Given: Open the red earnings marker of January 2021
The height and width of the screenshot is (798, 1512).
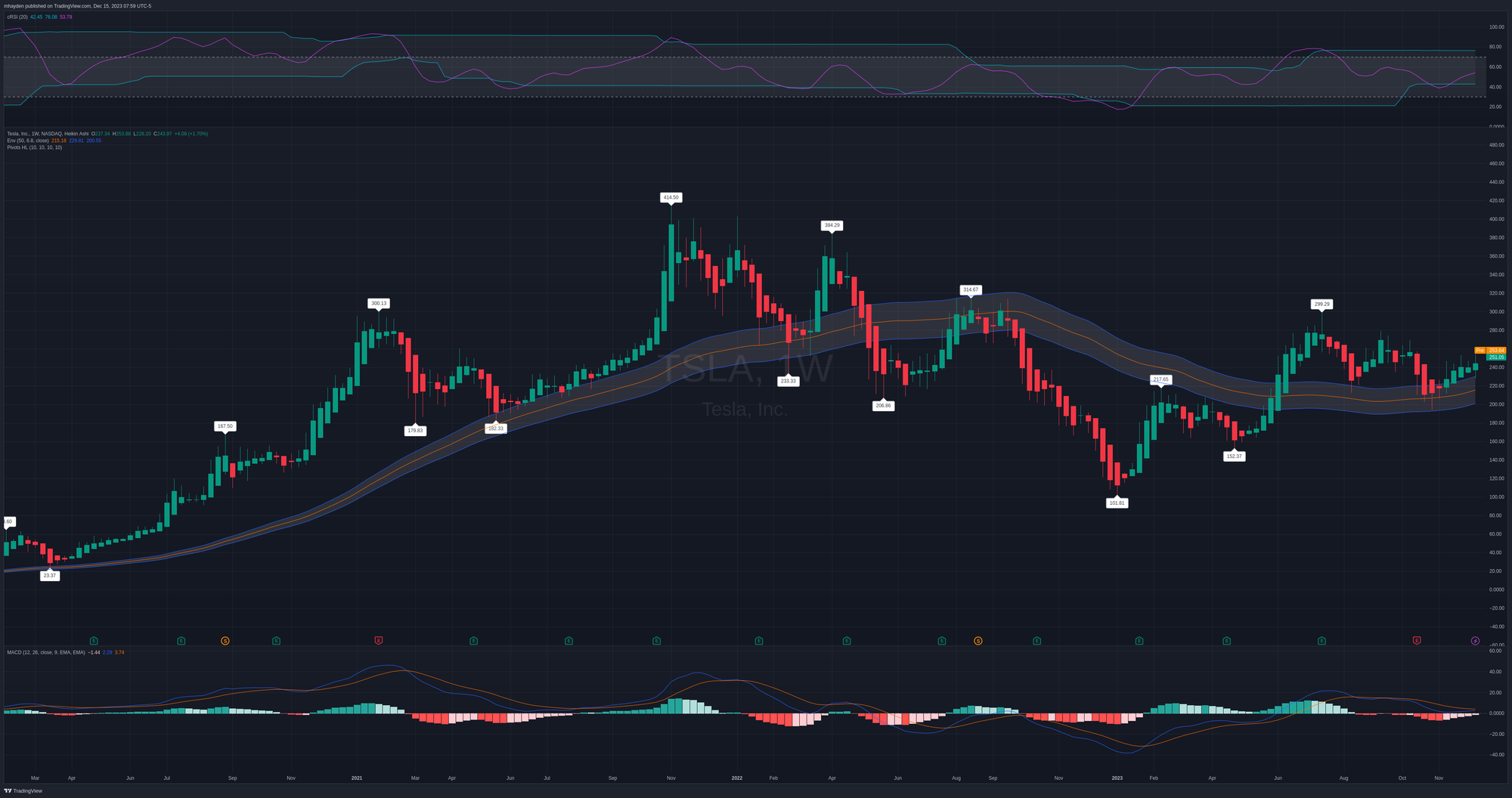Looking at the screenshot, I should click(x=379, y=641).
